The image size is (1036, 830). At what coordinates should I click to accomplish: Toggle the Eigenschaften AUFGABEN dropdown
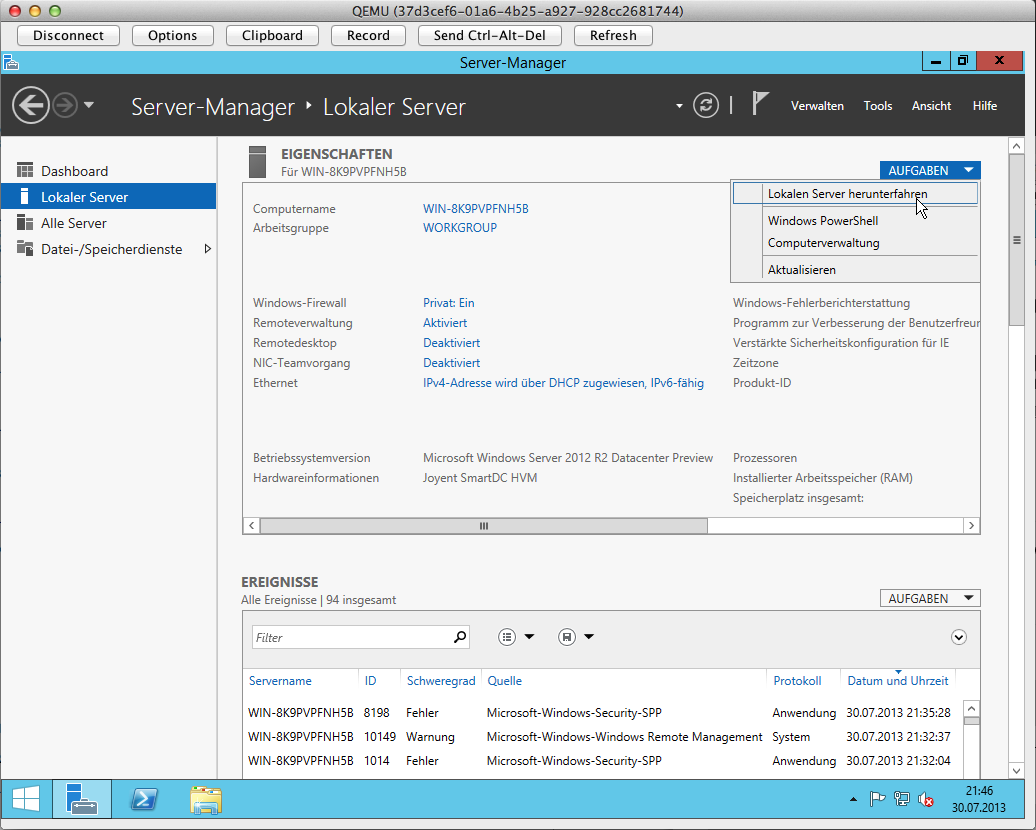pos(930,170)
